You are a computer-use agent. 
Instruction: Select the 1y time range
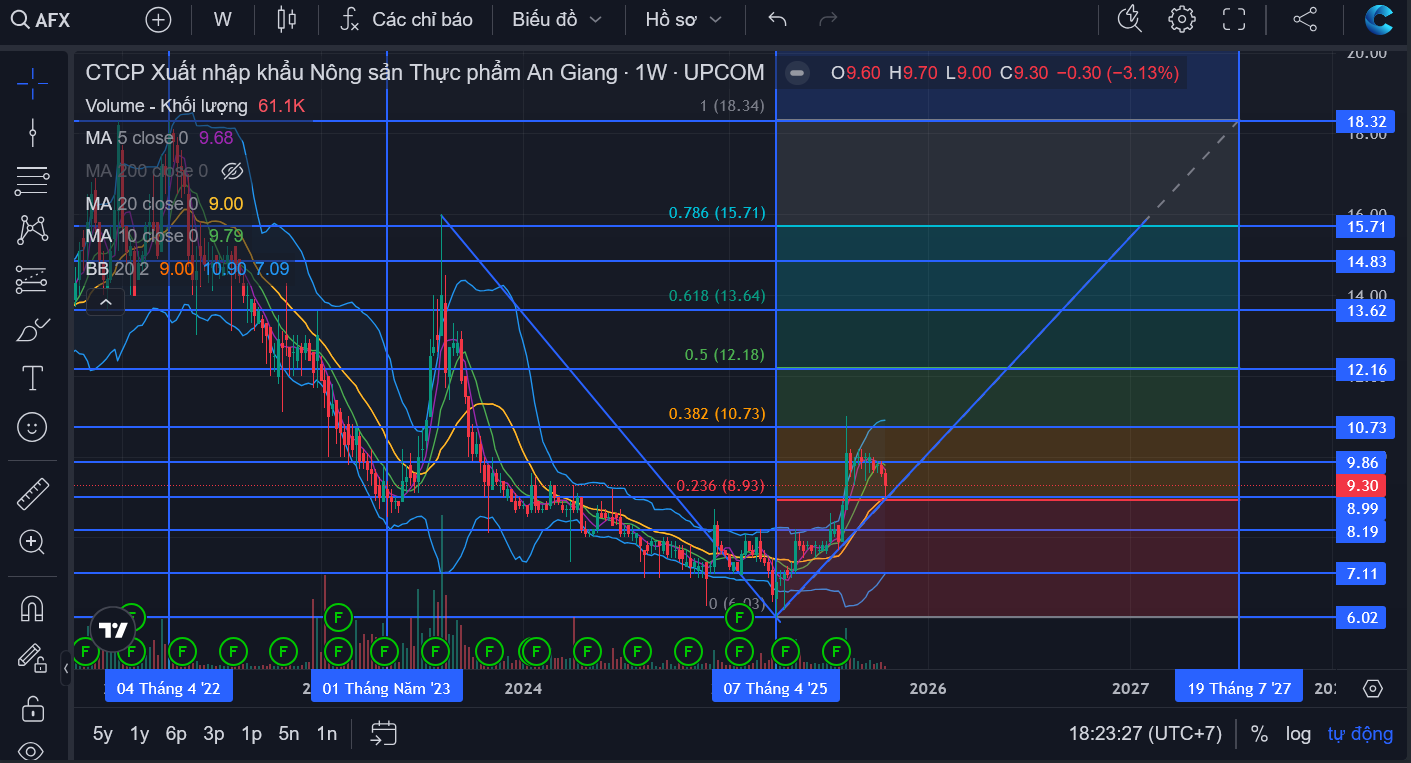(139, 734)
